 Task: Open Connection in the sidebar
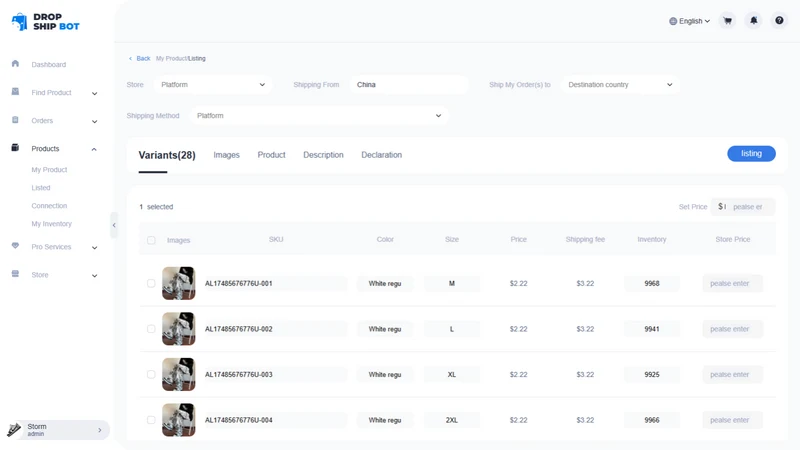49,206
